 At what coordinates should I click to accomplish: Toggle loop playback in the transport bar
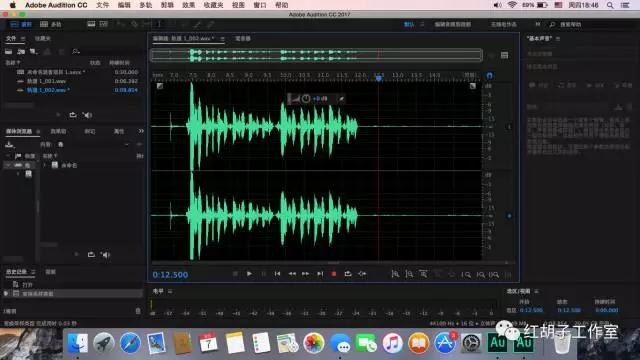click(348, 274)
